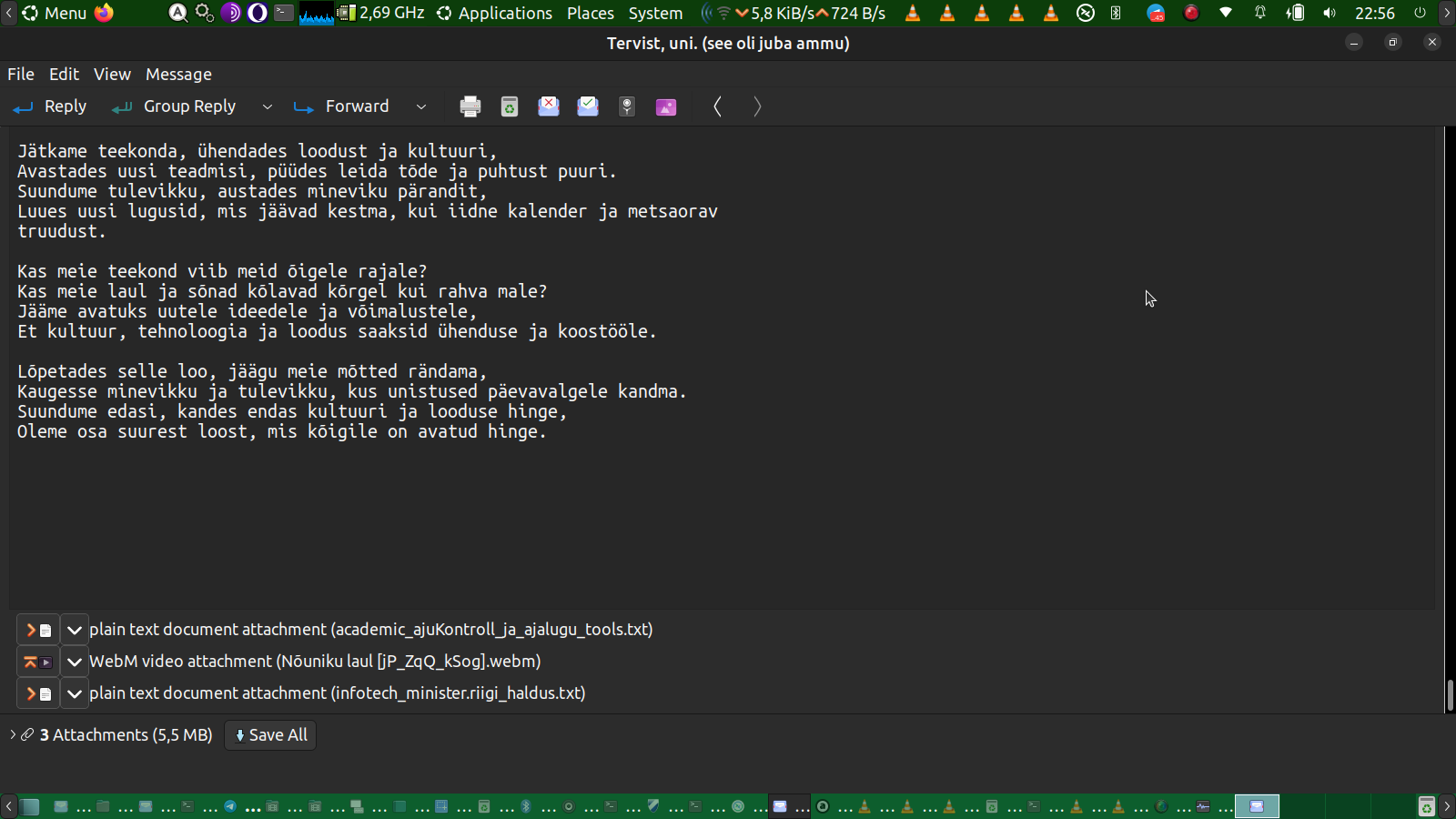1456x819 pixels.
Task: Go to next message with right arrow
Action: (756, 106)
